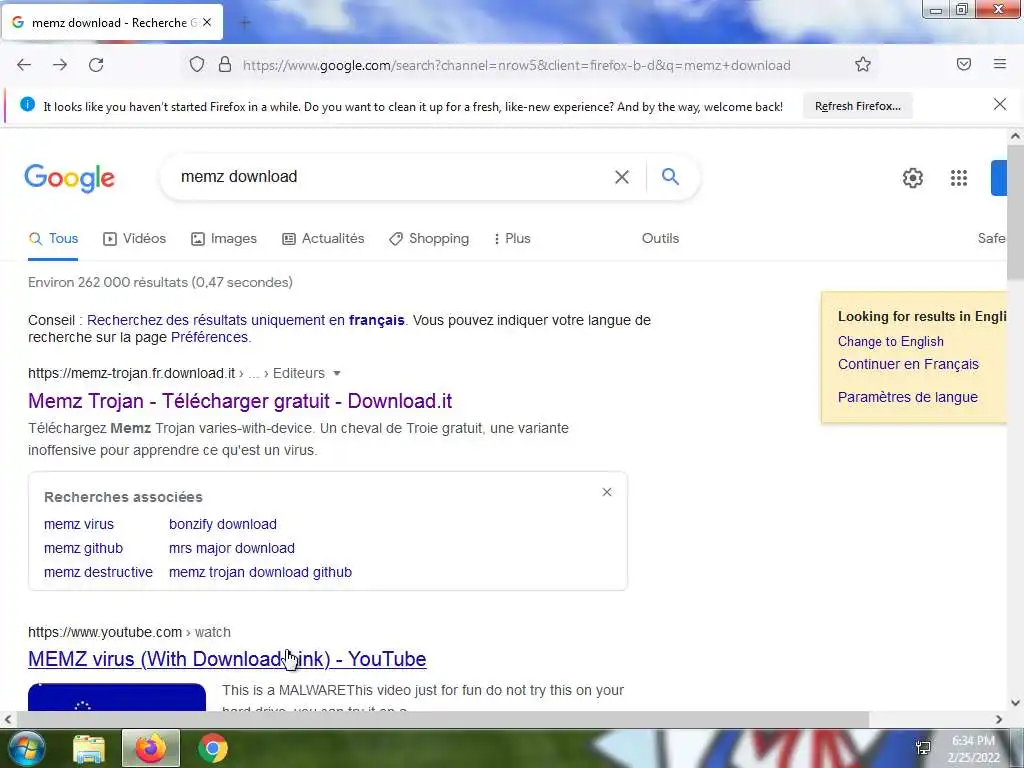Switch to the Vidéos tab

coord(135,238)
